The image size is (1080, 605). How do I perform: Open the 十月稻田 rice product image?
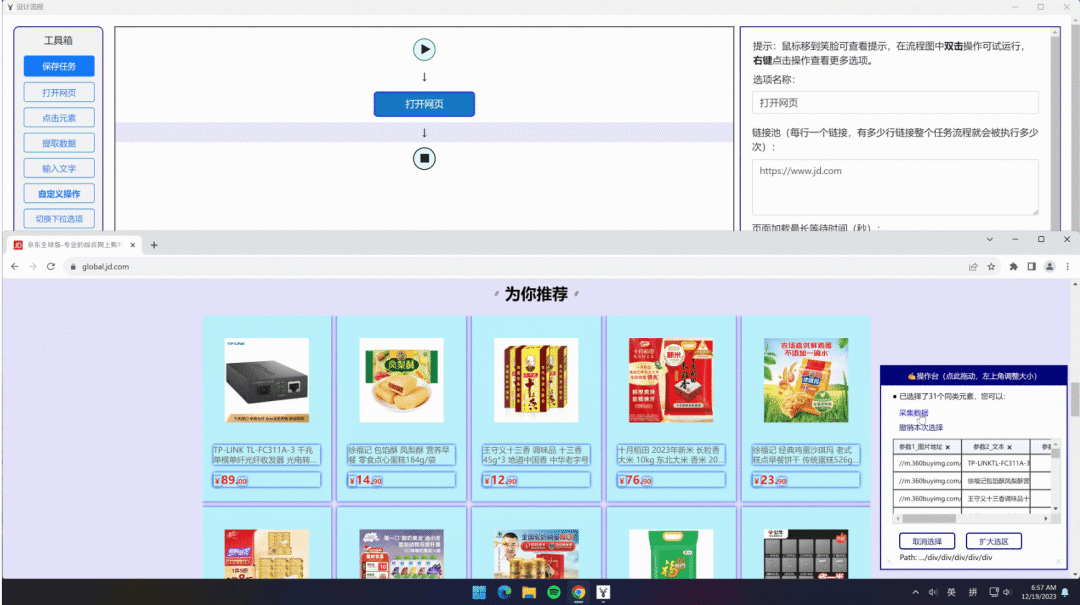coord(671,380)
